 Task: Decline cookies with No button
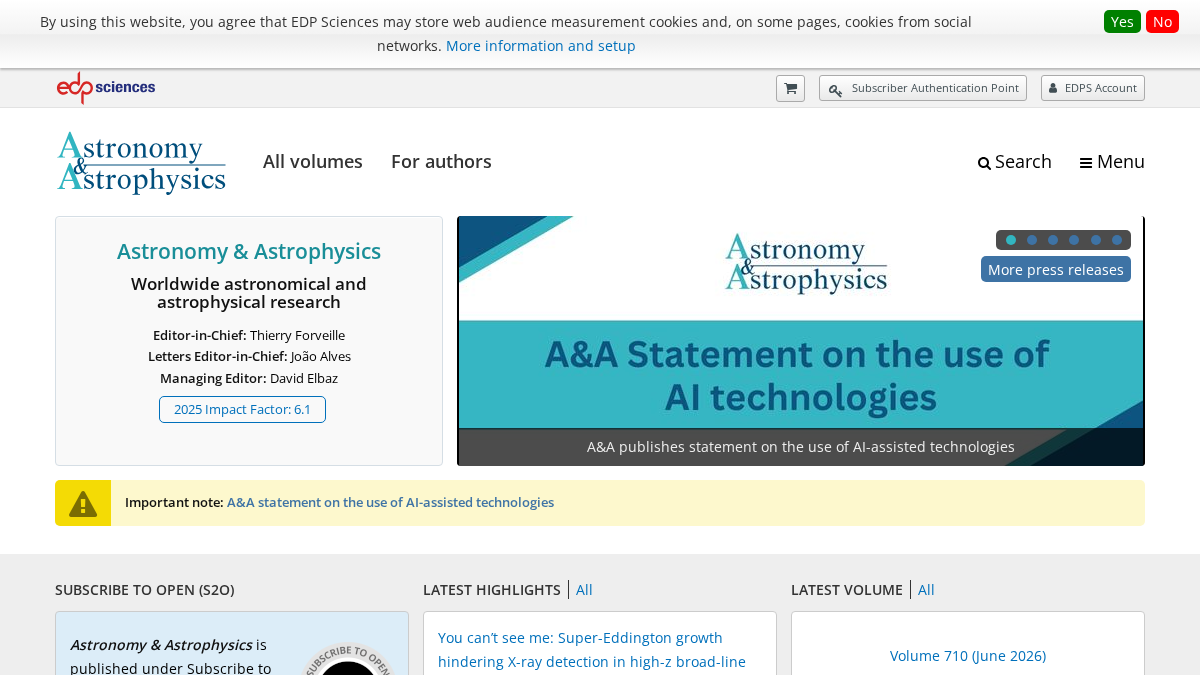click(x=1162, y=22)
